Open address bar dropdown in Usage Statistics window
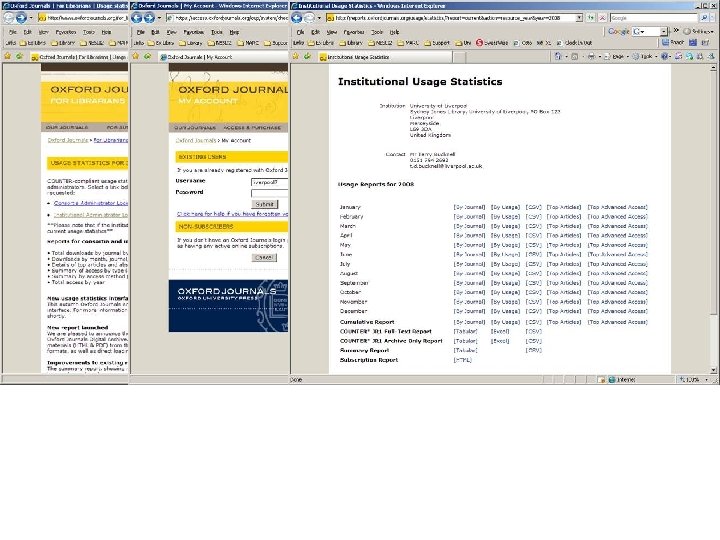Viewport: 720px width, 540px height. [579, 18]
